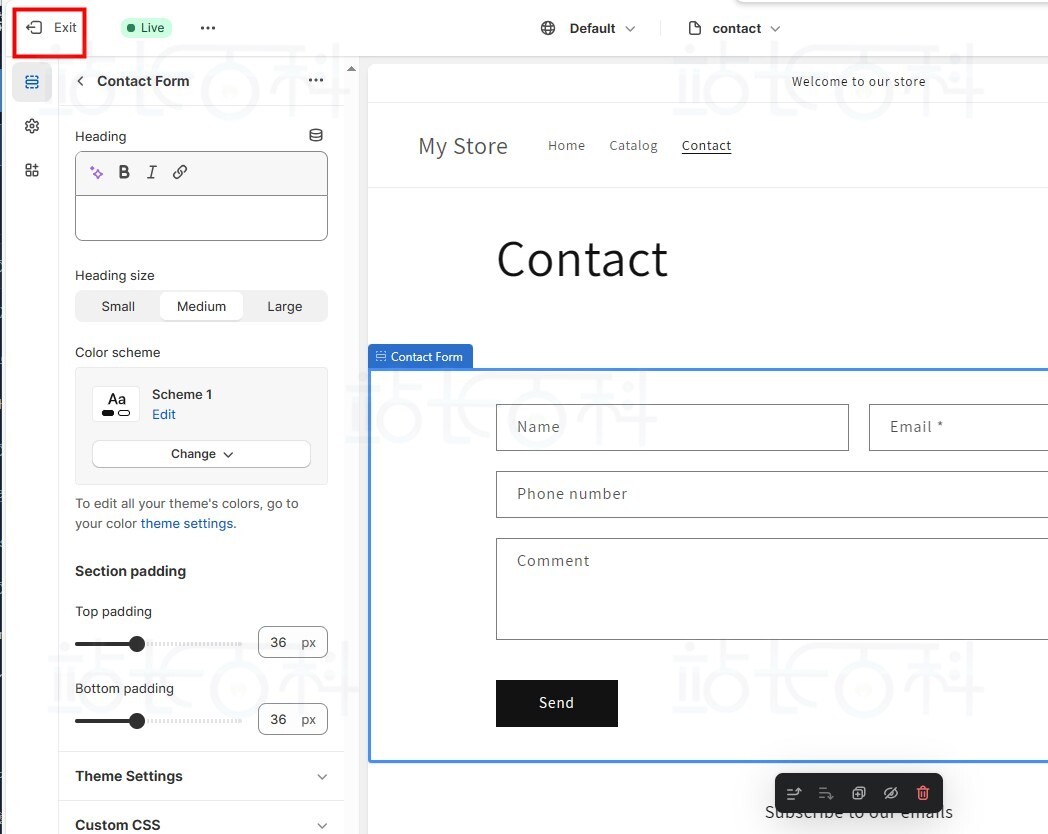Toggle bold formatting in Heading field

124,172
